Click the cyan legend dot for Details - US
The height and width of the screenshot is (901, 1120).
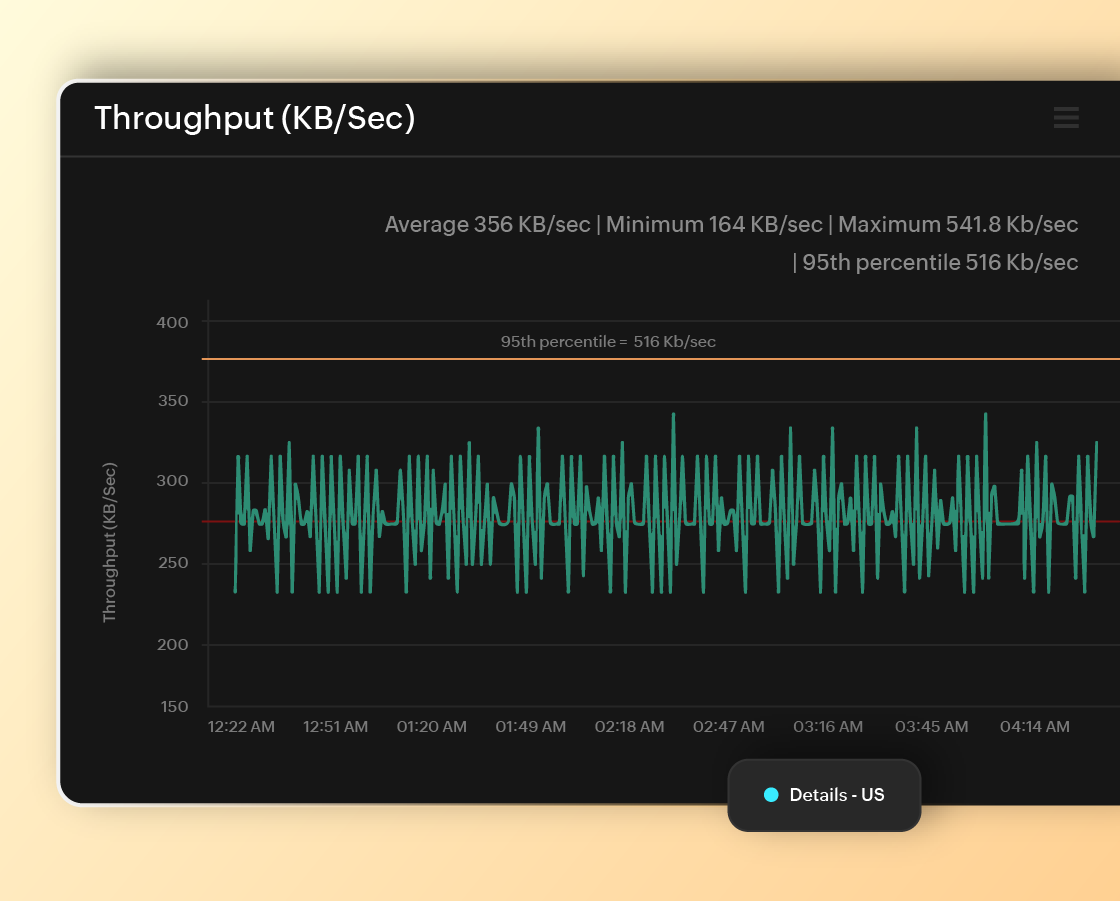click(x=771, y=795)
